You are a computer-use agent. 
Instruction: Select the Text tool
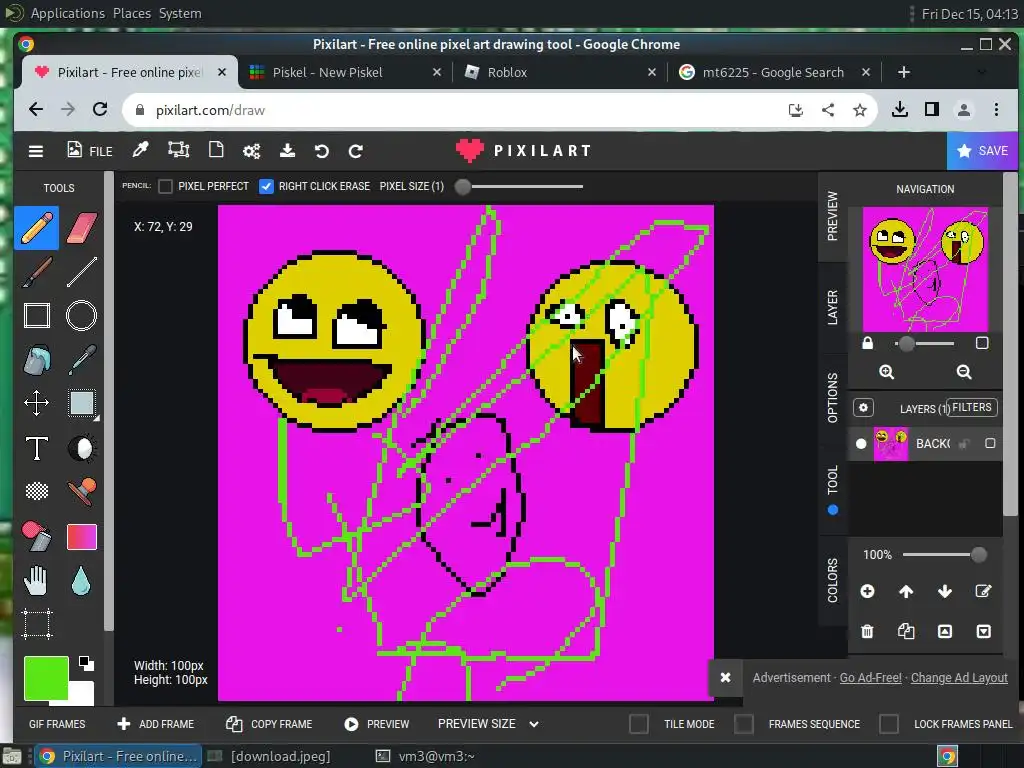click(37, 448)
